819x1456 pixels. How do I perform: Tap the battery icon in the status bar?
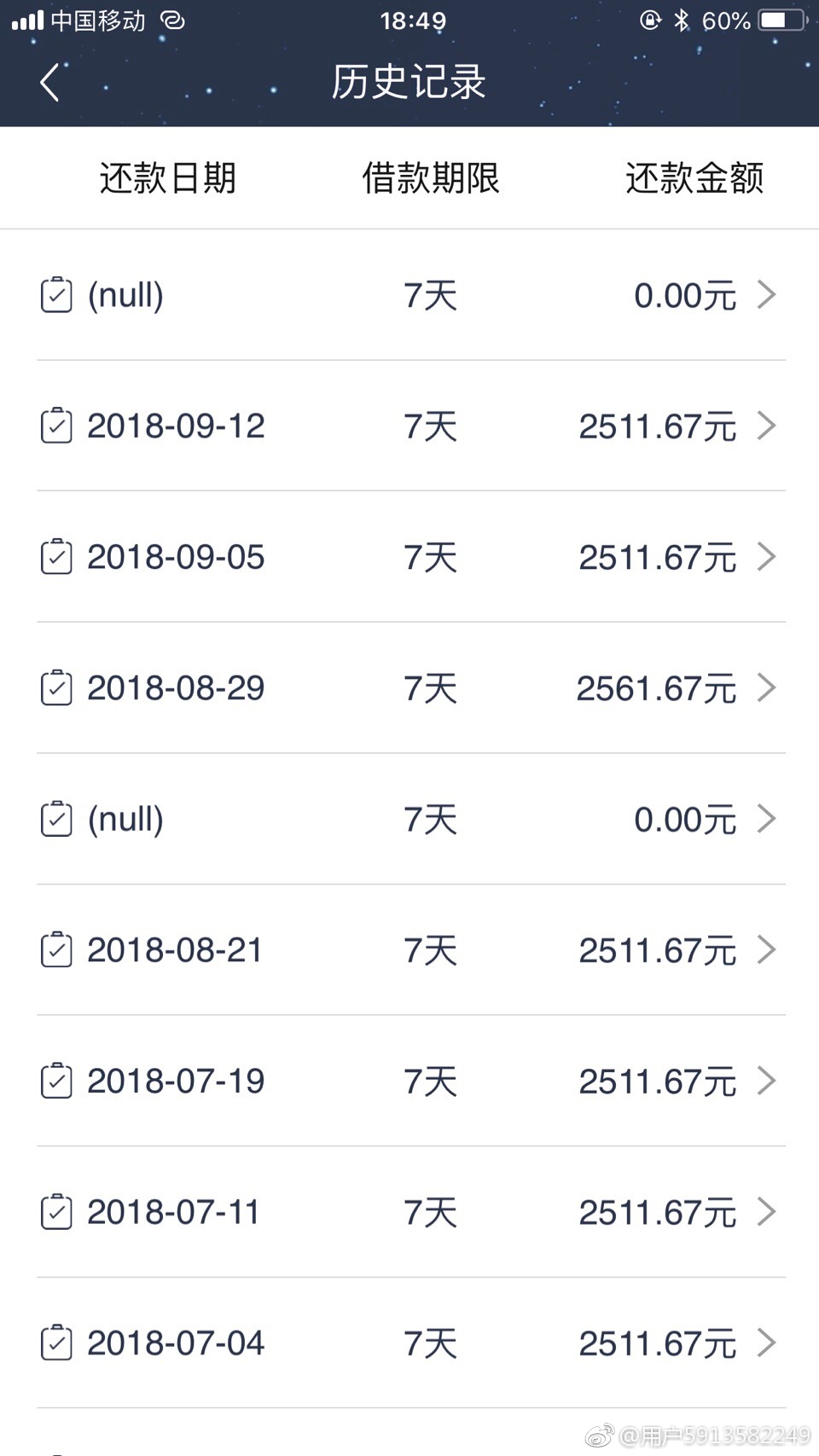coord(781,20)
